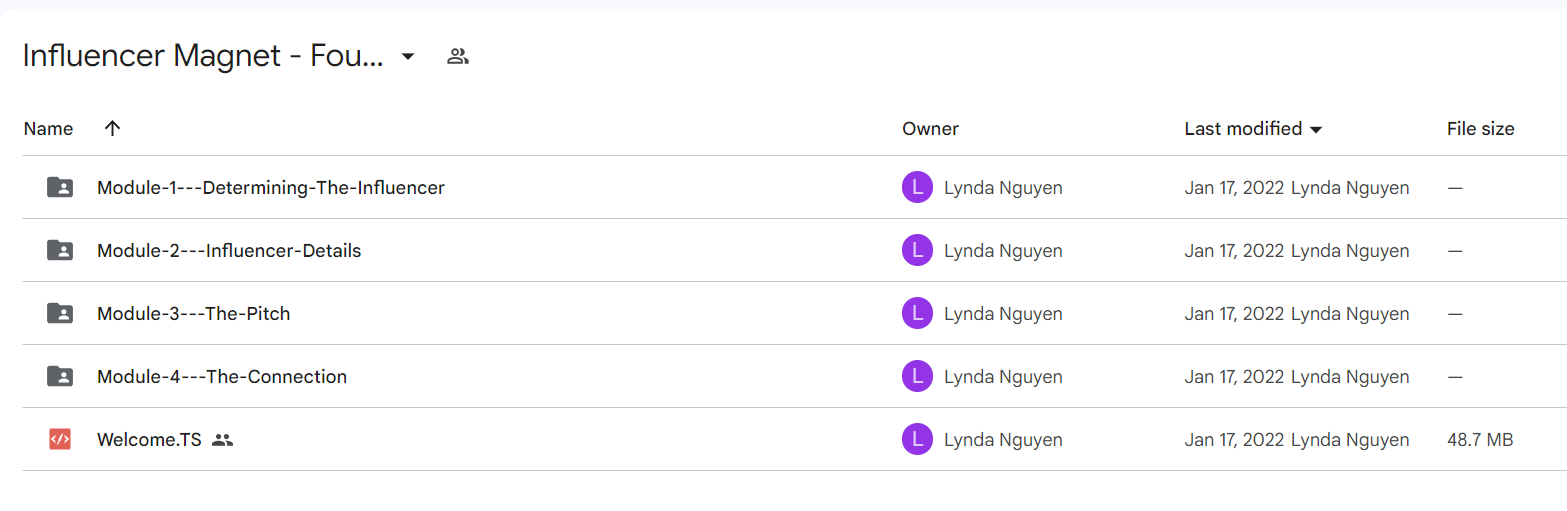The height and width of the screenshot is (511, 1567).
Task: Click the shared indicator icon next to Welcome.TS
Action: pyautogui.click(x=223, y=439)
